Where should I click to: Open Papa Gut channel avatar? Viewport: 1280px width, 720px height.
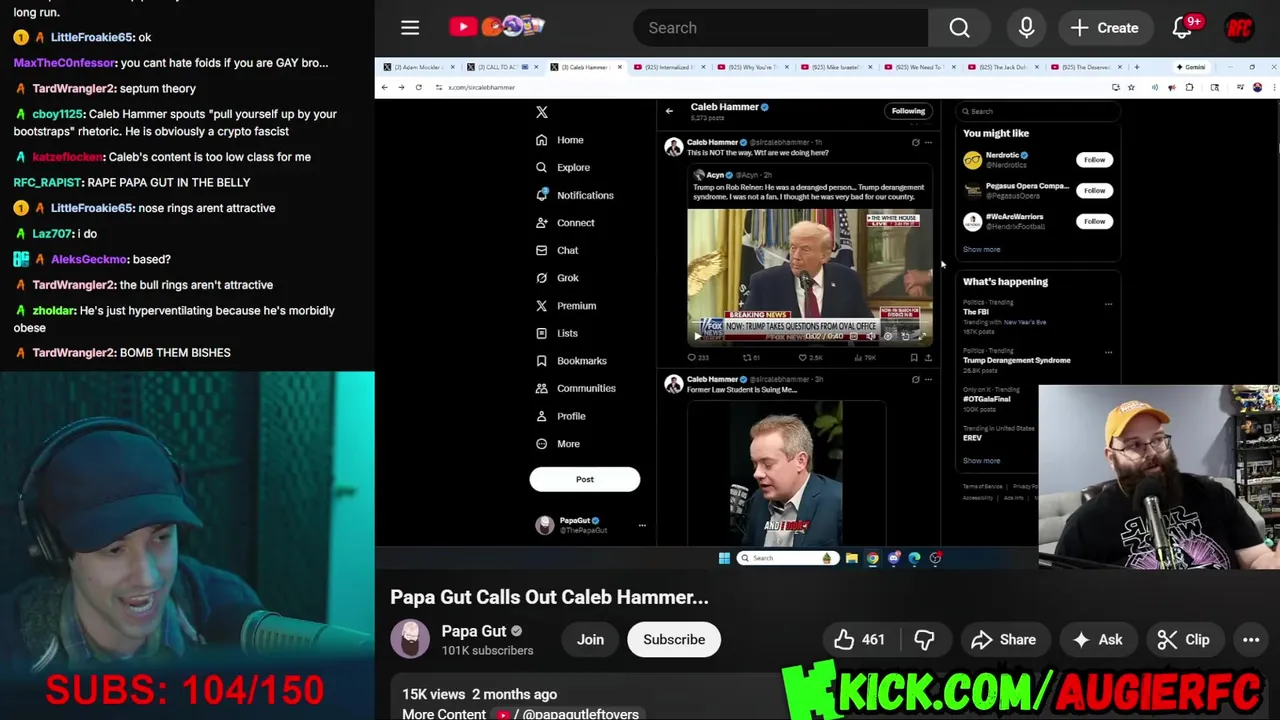pos(410,639)
